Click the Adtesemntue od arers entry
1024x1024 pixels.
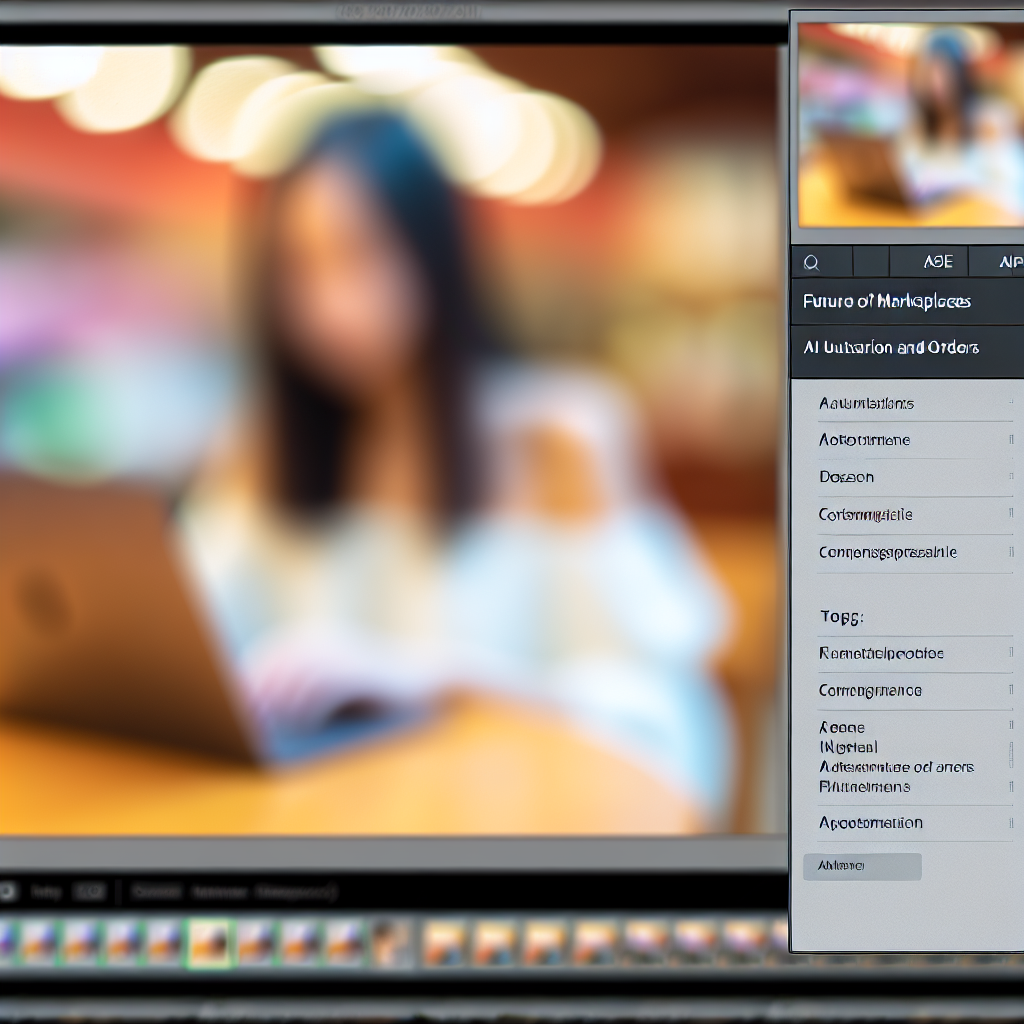coord(896,767)
